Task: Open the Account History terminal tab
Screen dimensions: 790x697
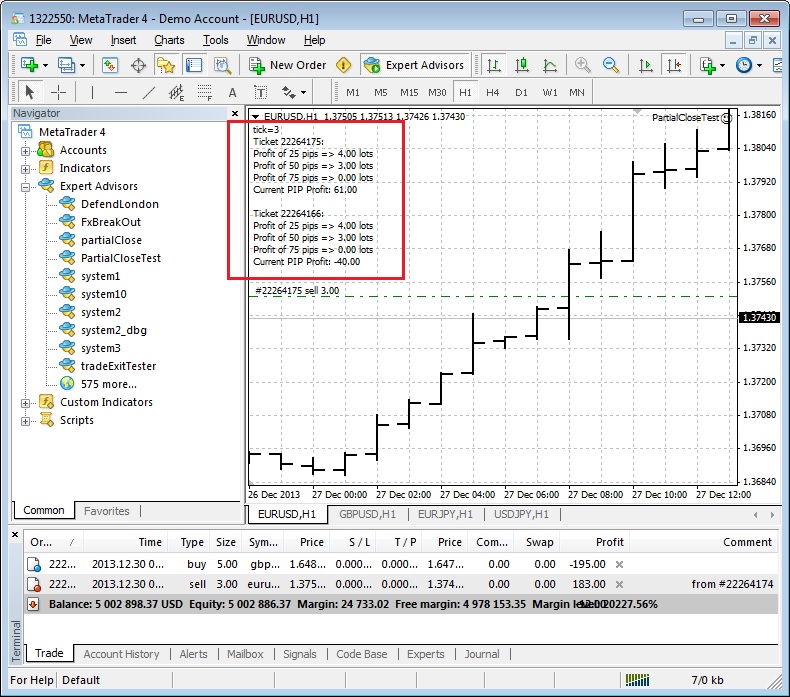Action: click(121, 654)
